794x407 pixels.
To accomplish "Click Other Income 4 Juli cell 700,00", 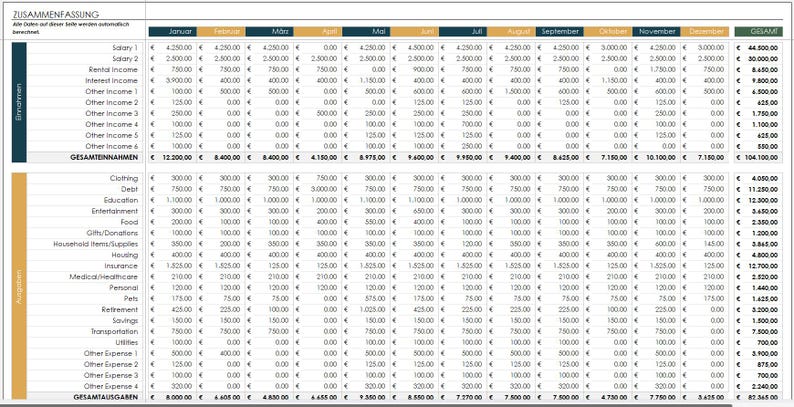I will pyautogui.click(x=463, y=125).
